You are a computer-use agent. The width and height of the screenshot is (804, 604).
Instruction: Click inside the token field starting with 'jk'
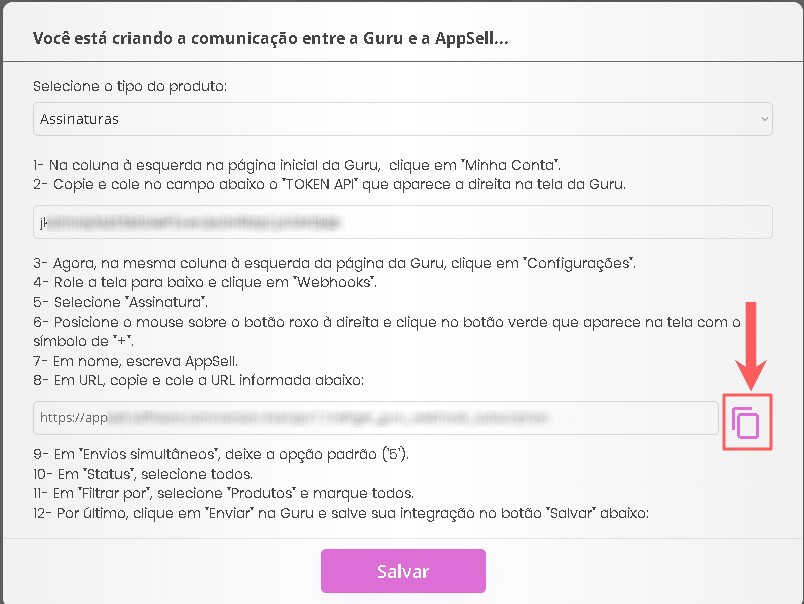tap(400, 221)
